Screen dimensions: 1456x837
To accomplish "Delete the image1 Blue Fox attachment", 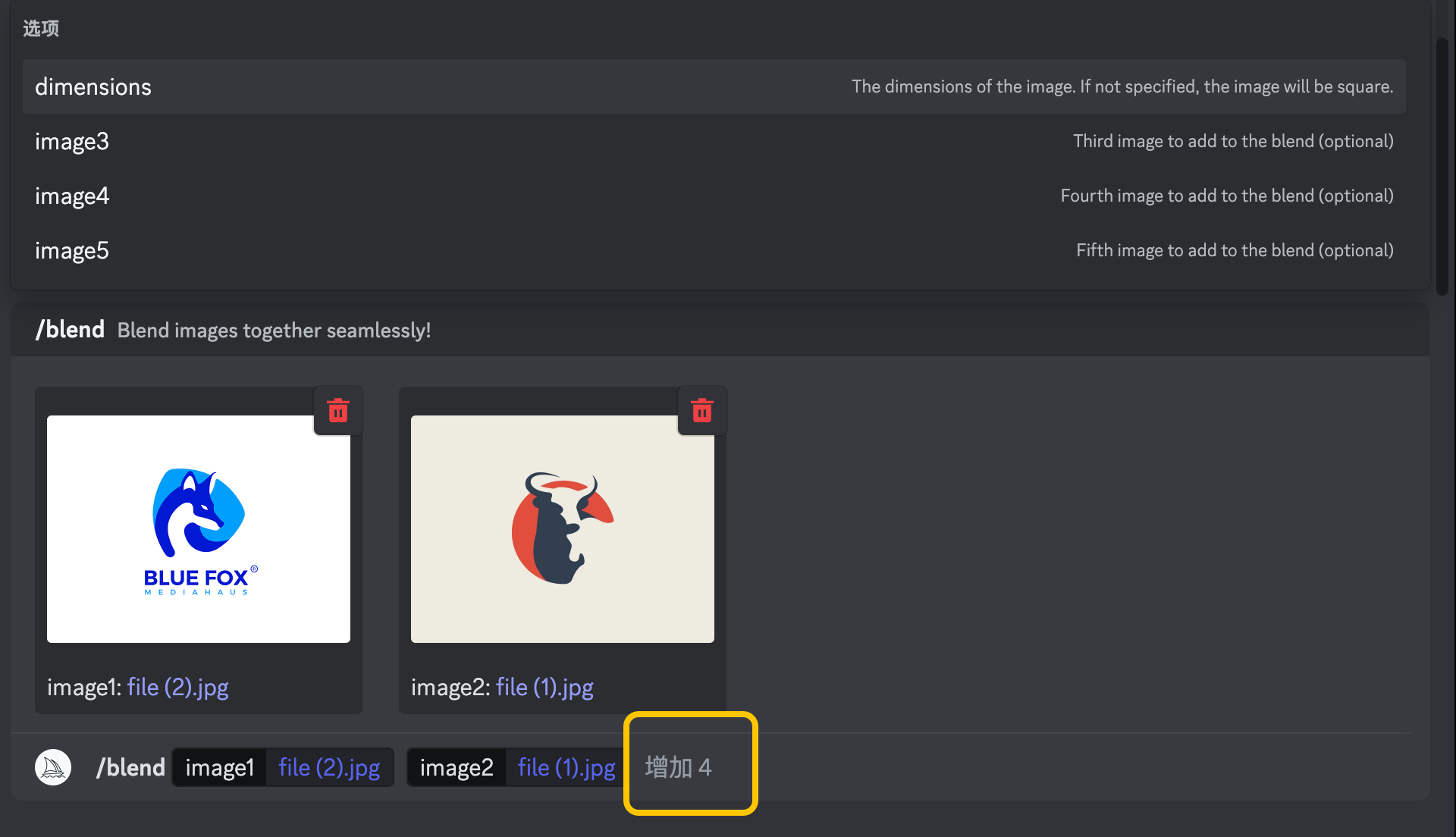I will point(338,411).
